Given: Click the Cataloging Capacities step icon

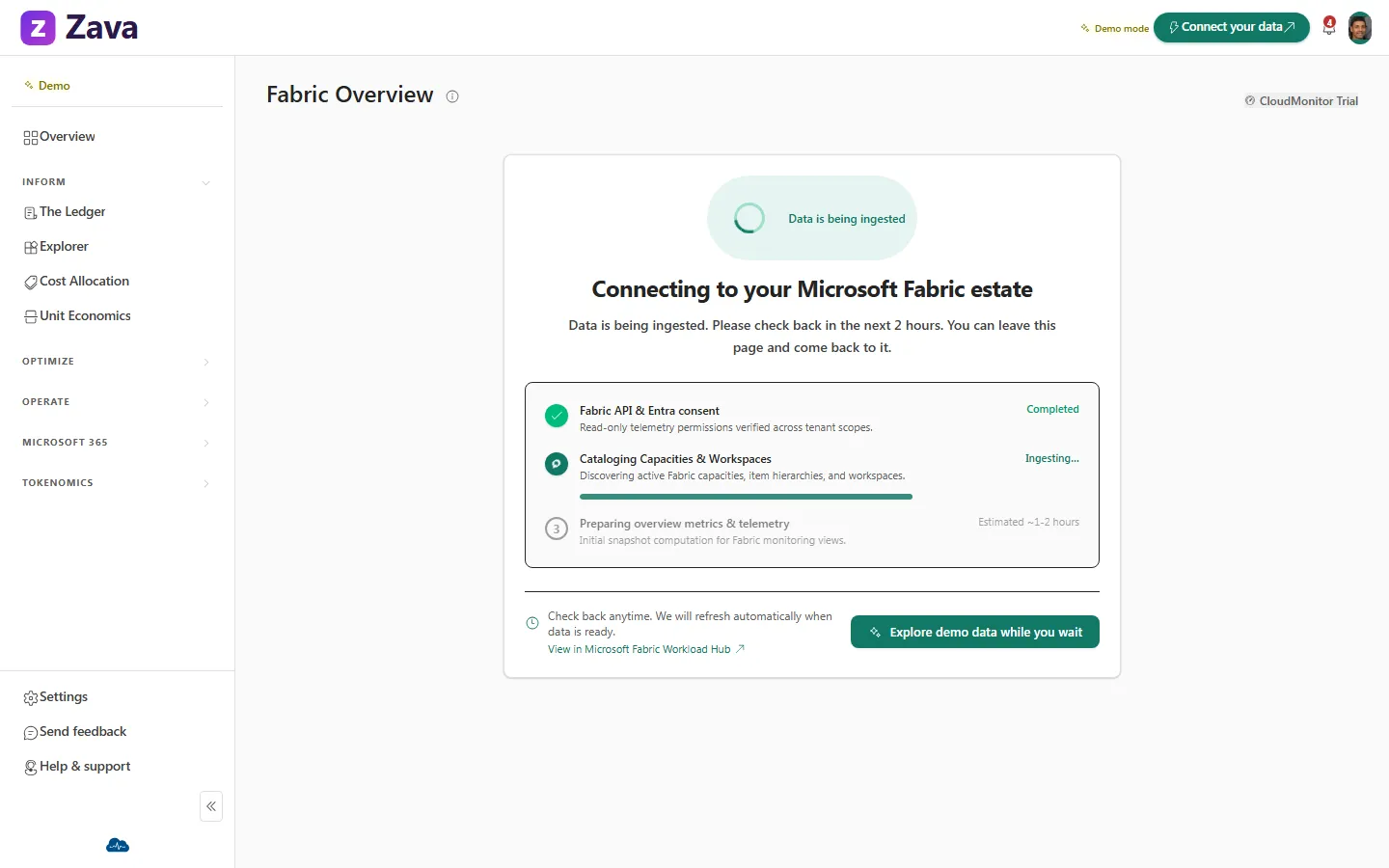Looking at the screenshot, I should pyautogui.click(x=557, y=464).
